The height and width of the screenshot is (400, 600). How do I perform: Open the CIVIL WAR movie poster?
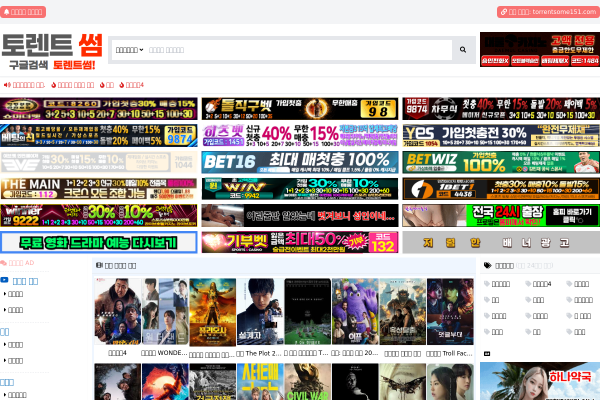tap(308, 382)
